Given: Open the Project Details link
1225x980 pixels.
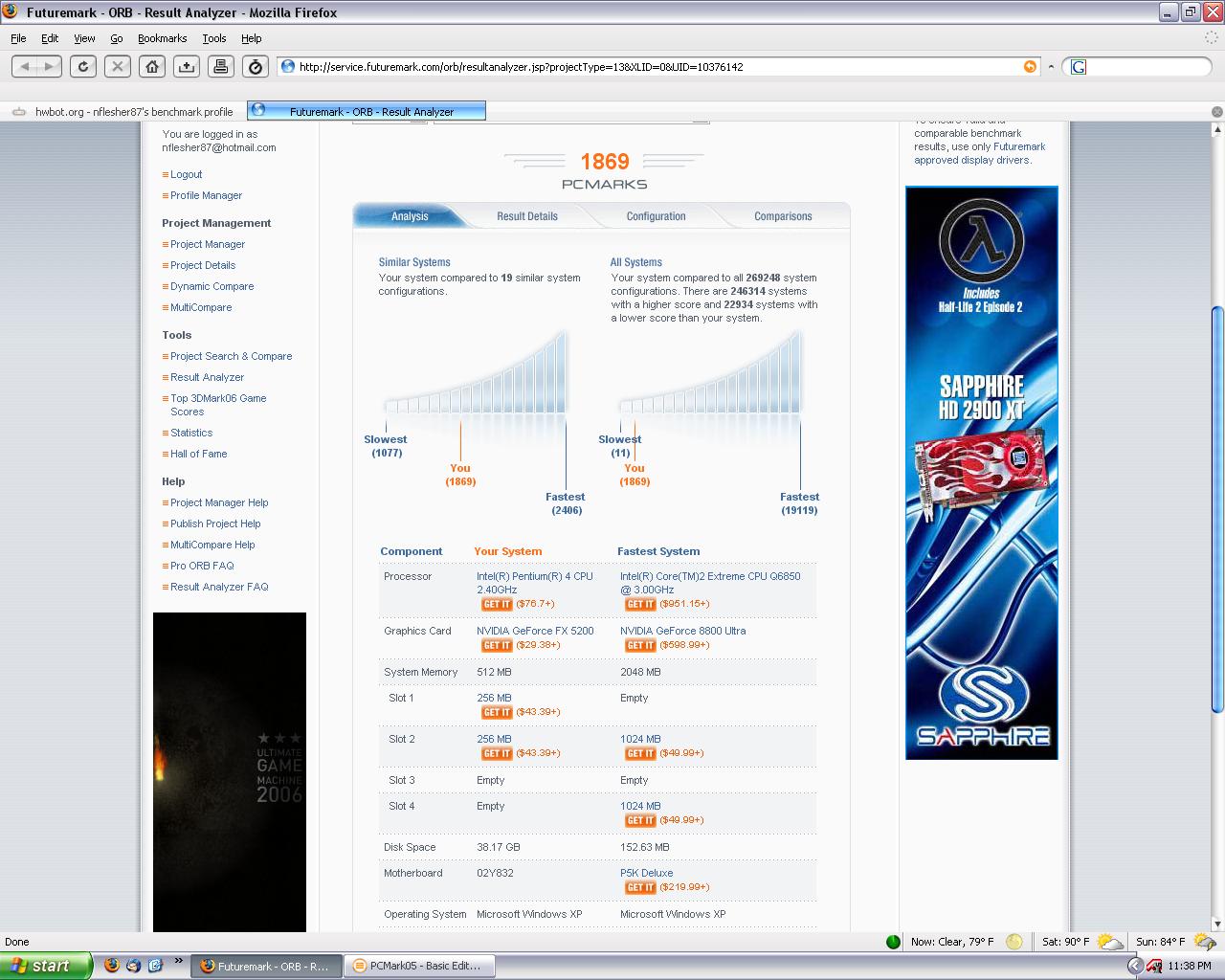Looking at the screenshot, I should click(203, 265).
